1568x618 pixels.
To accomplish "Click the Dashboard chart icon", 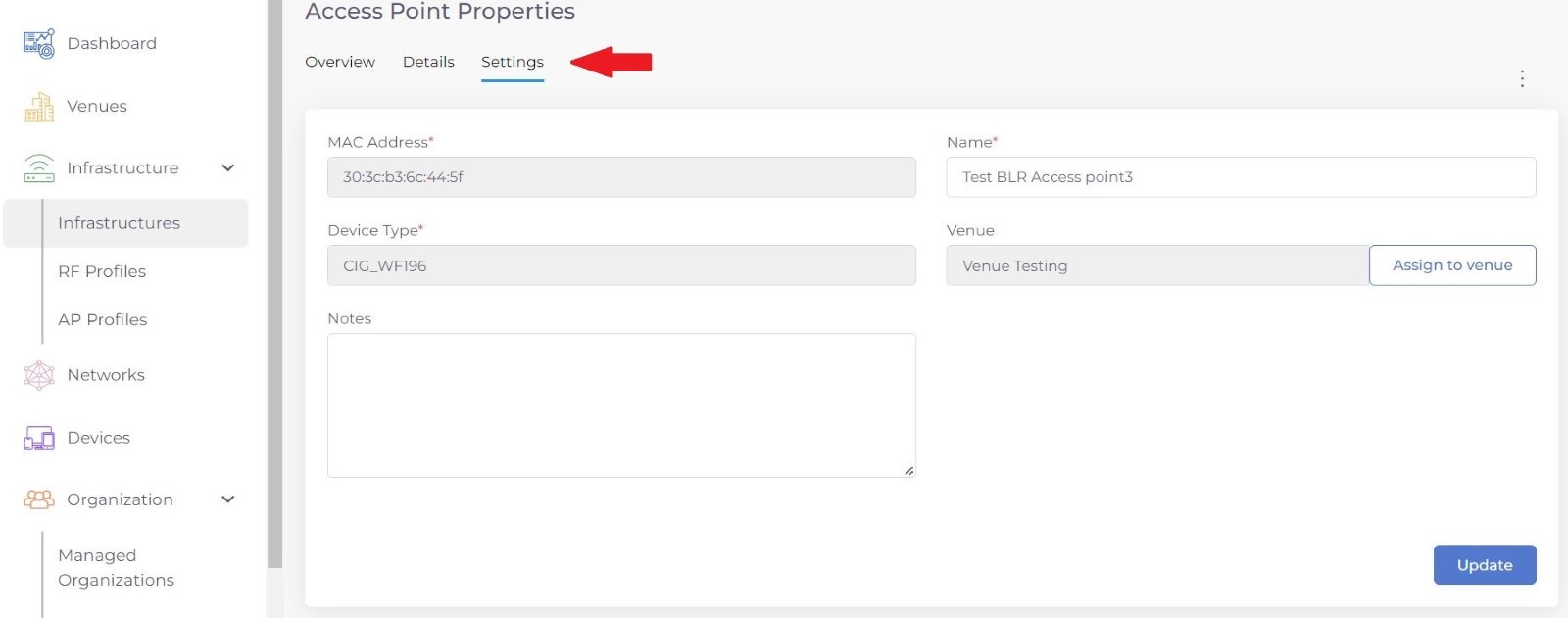I will coord(38,44).
